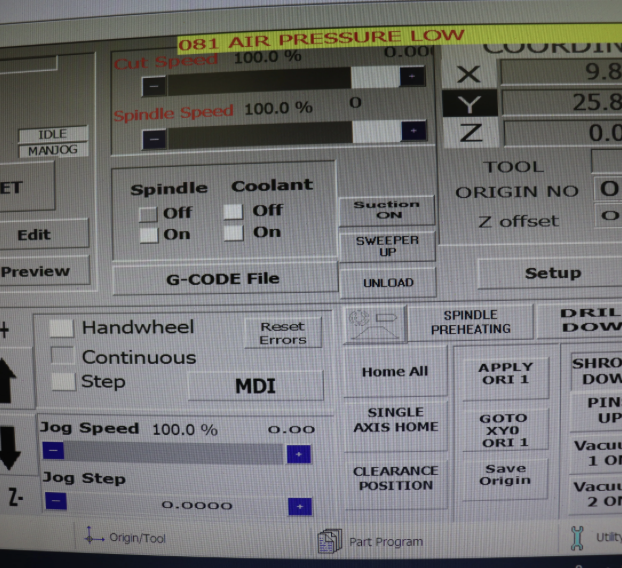622x568 pixels.
Task: Check the Step jog mode option
Action: [x=62, y=381]
